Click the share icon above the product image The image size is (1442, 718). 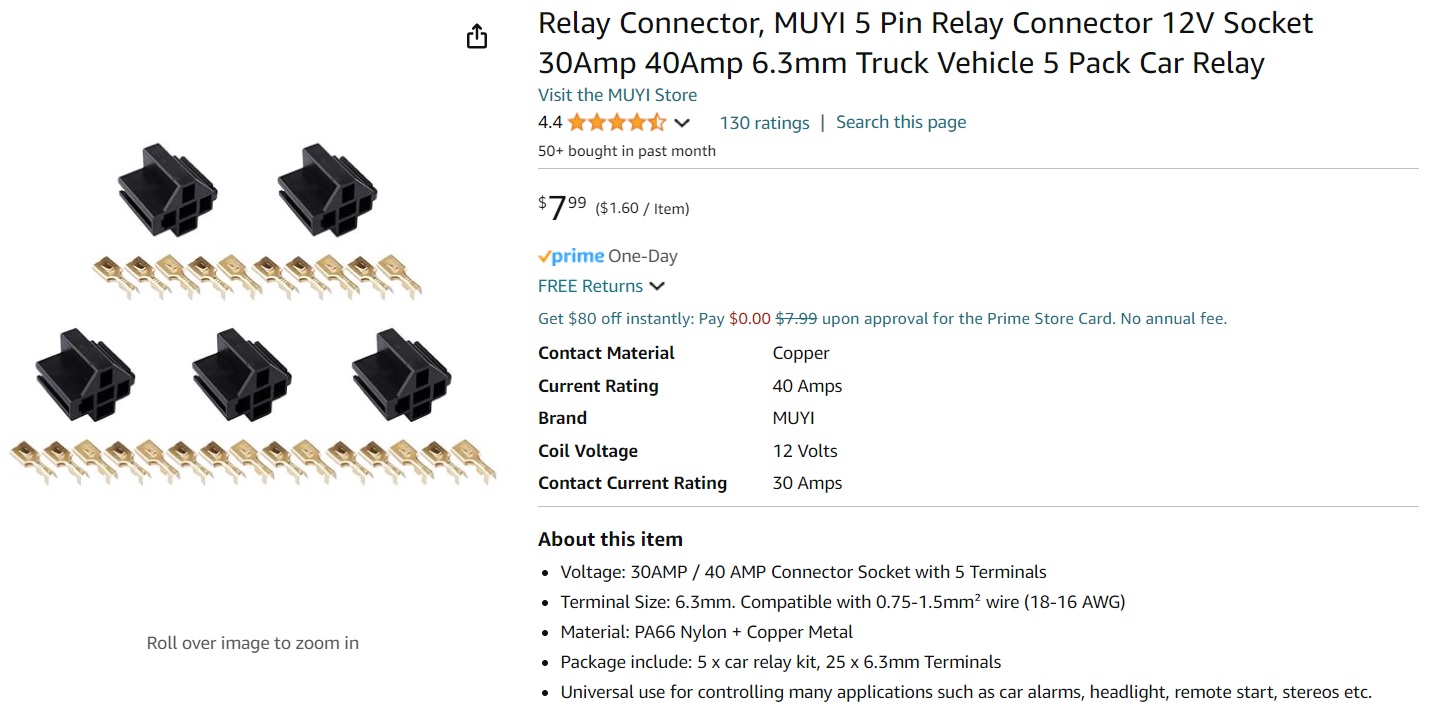click(x=477, y=37)
